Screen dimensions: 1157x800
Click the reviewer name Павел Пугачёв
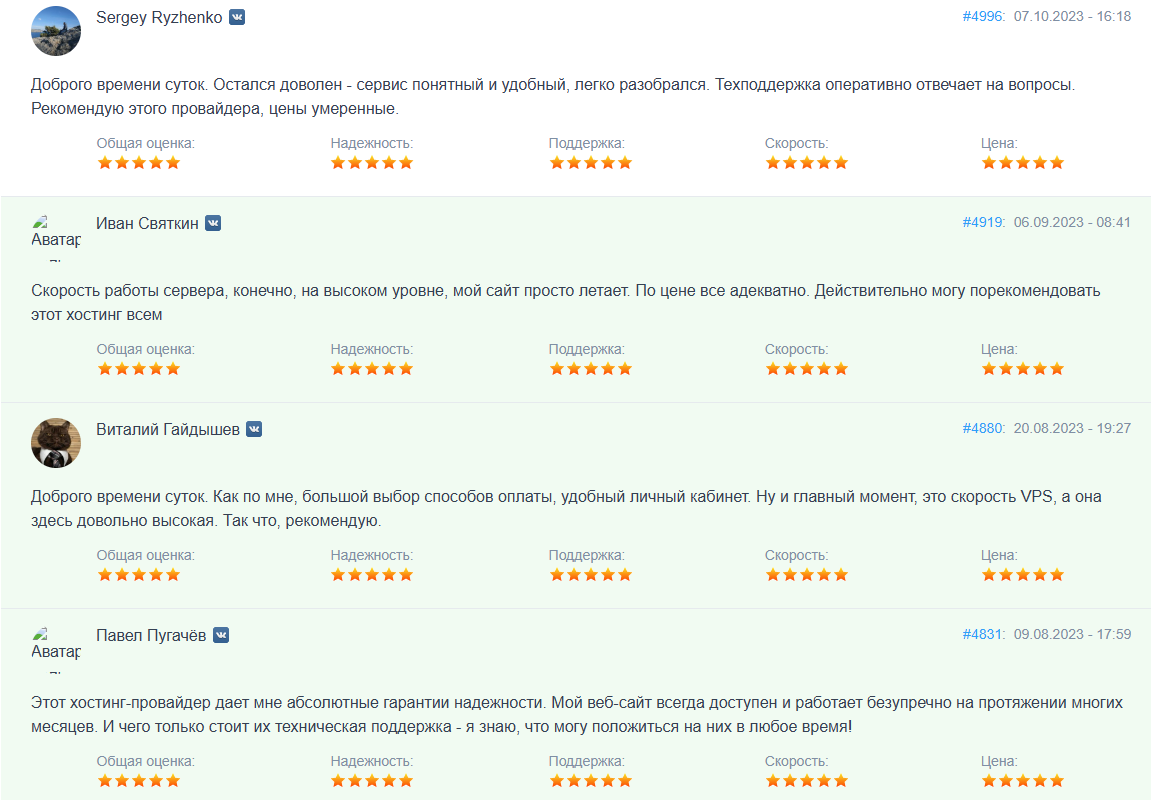[x=151, y=635]
